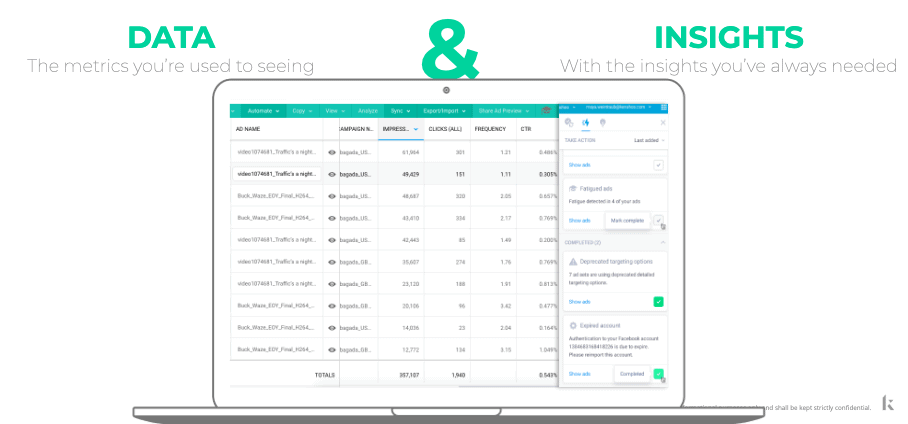This screenshot has width=908, height=424.
Task: Click the campaign name in the 35,607 impressions row
Action: [x=356, y=262]
